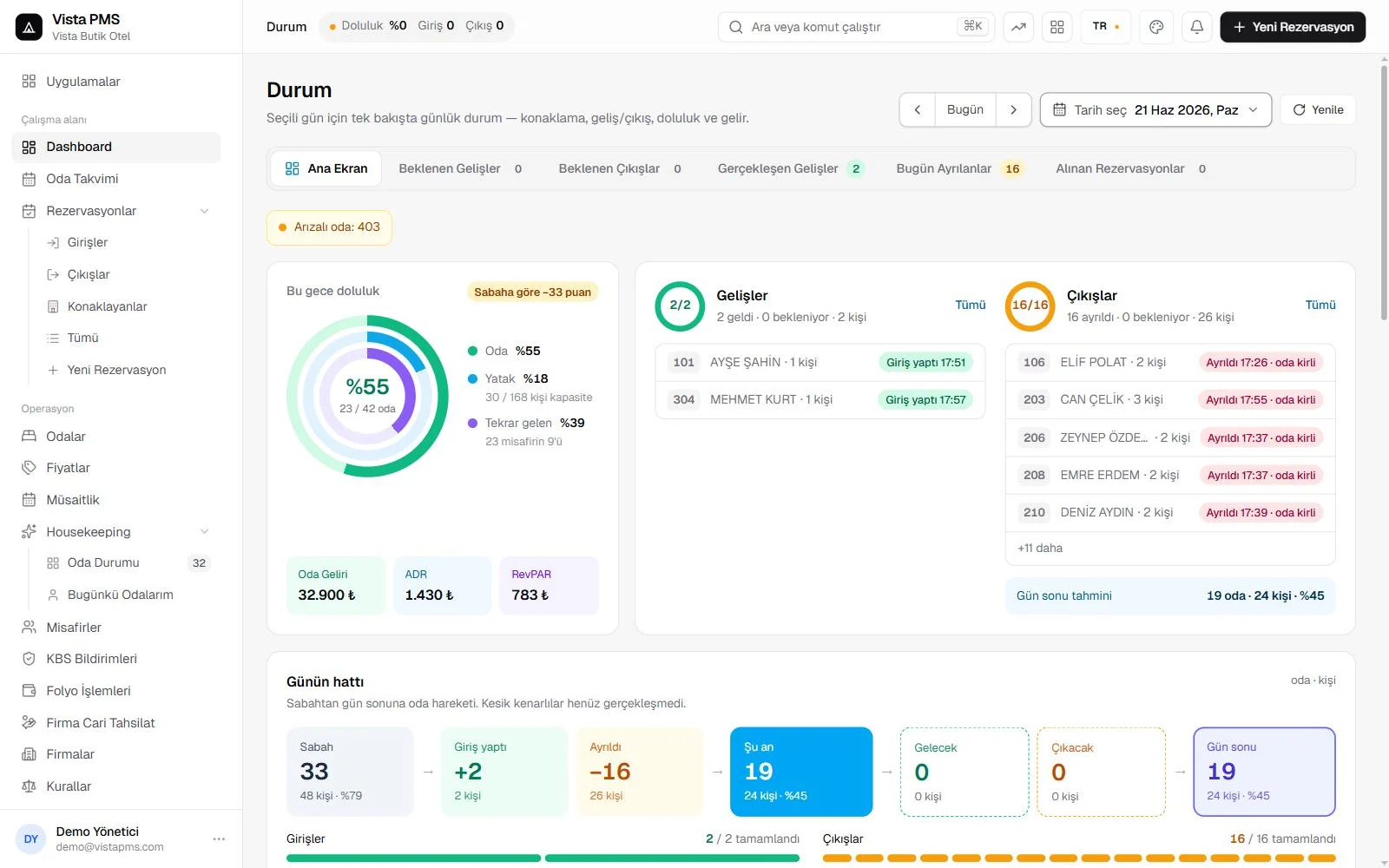Open KBS Bildirimleri shield item
Viewport: 1389px width, 868px height.
[116, 659]
